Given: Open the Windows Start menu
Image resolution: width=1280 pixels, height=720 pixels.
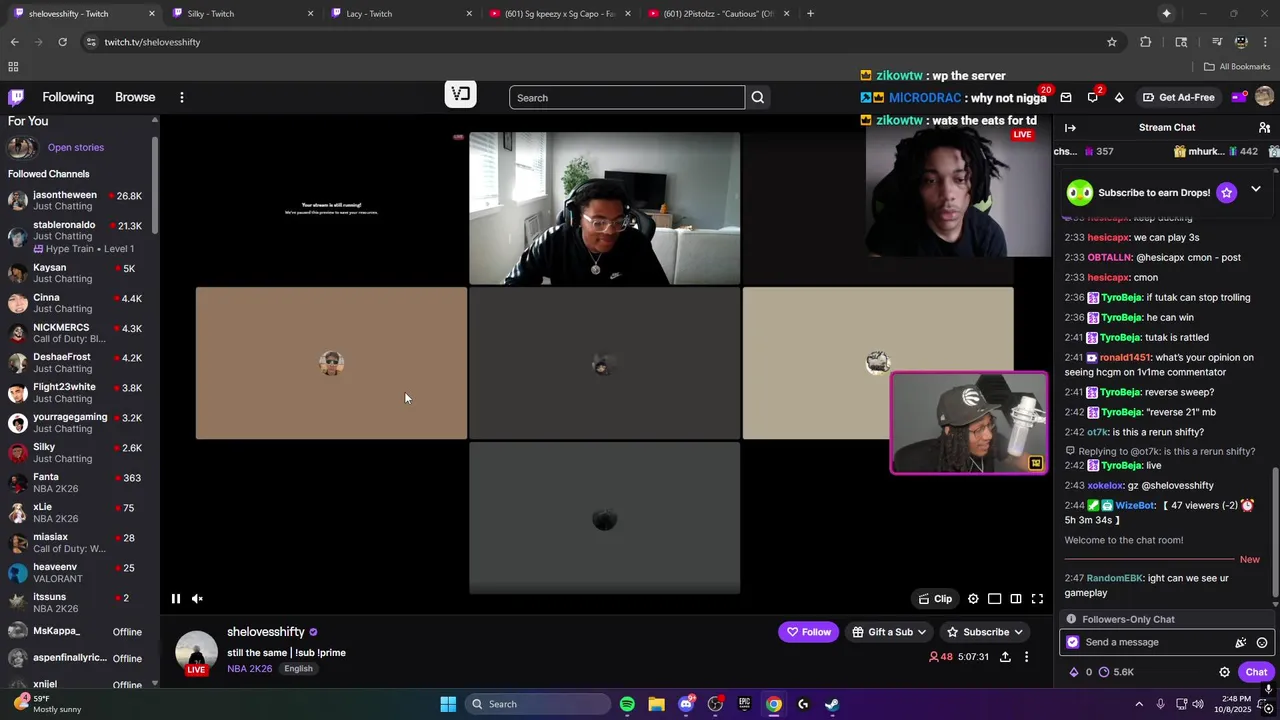Looking at the screenshot, I should point(448,704).
